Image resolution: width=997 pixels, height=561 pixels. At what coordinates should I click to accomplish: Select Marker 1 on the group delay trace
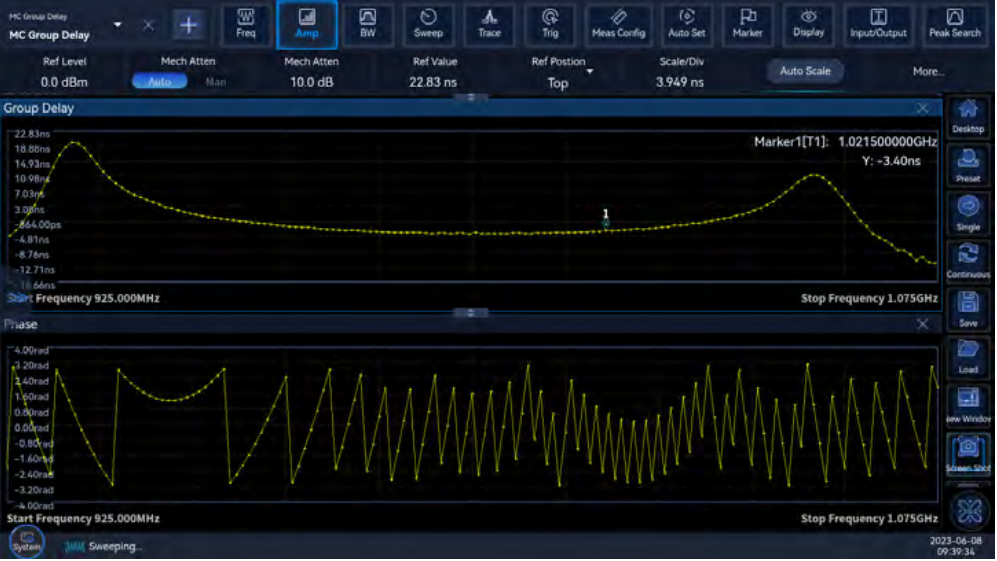click(605, 218)
